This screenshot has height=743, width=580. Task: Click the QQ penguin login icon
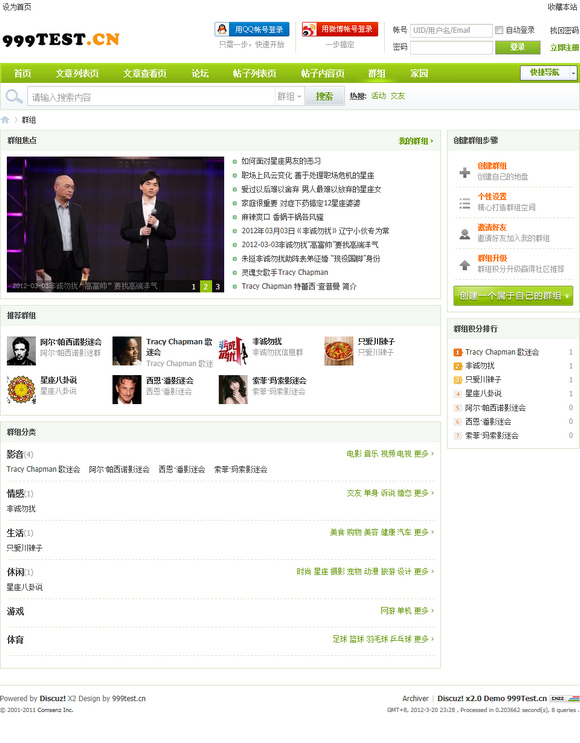(222, 29)
